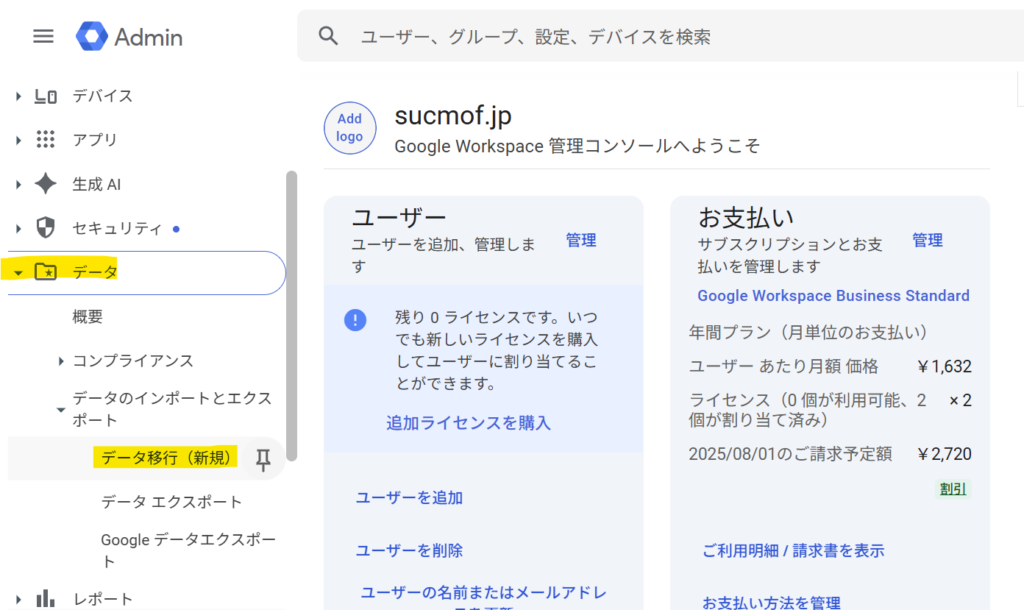Collapse データのインポートとエクスポート arrow
Viewport: 1024px width, 610px height.
coord(61,410)
